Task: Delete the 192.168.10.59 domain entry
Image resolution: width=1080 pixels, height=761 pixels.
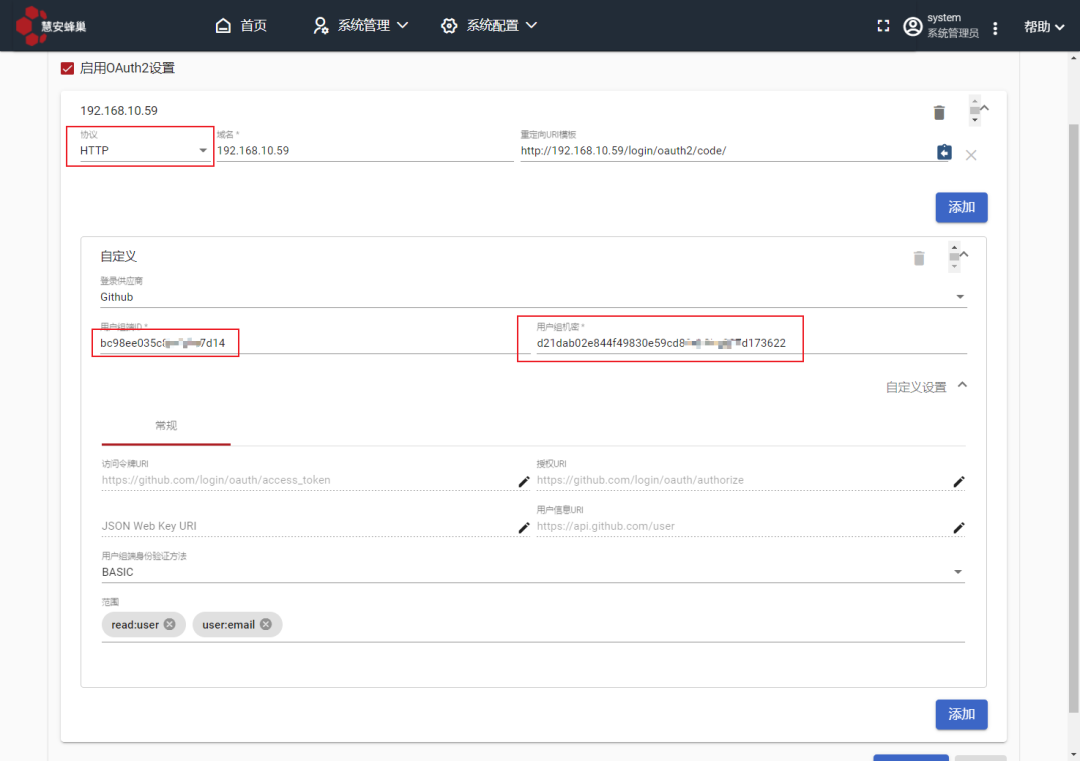Action: (939, 112)
